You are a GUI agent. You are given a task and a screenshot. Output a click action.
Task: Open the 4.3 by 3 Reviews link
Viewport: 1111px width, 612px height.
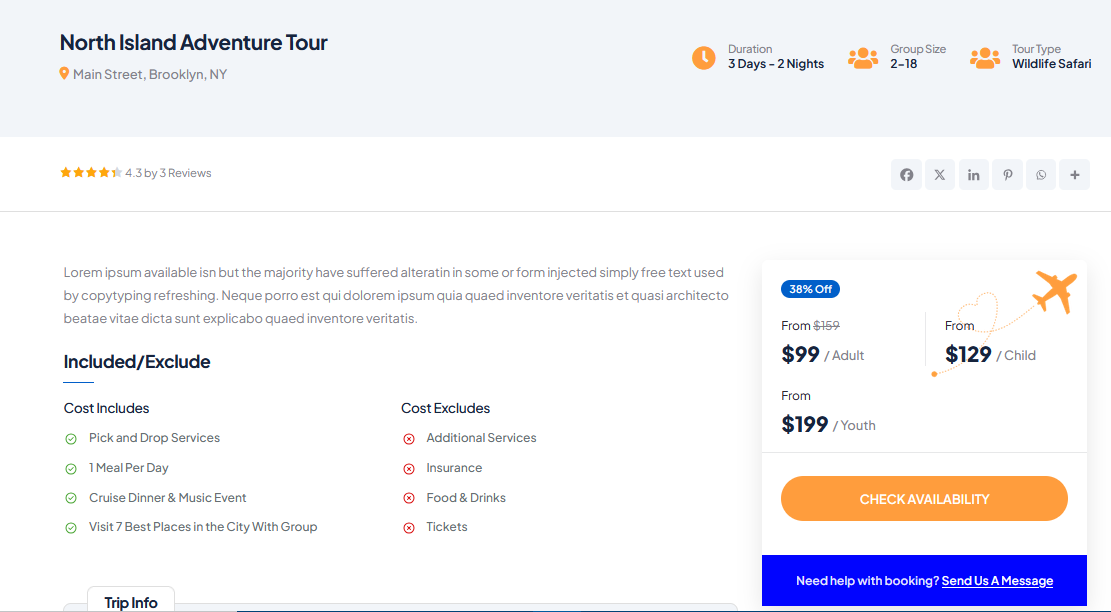click(168, 173)
